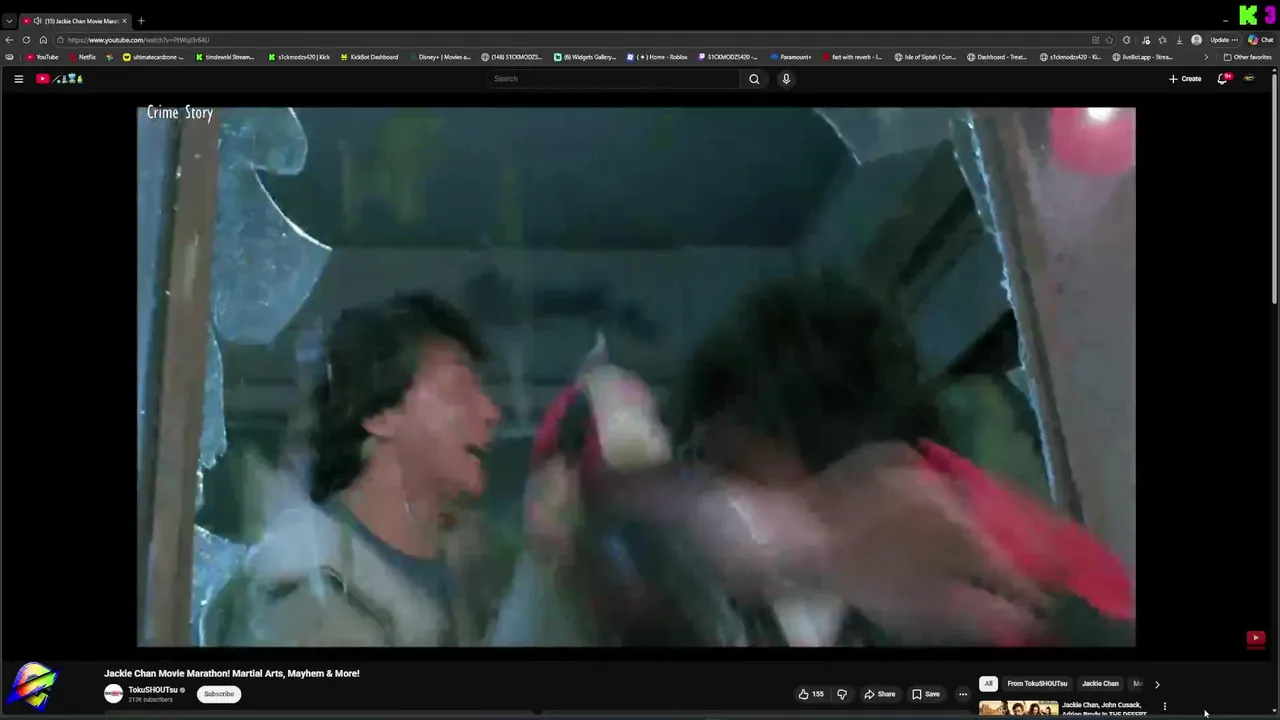Open browser profile avatar
1280x720 pixels.
(1196, 40)
